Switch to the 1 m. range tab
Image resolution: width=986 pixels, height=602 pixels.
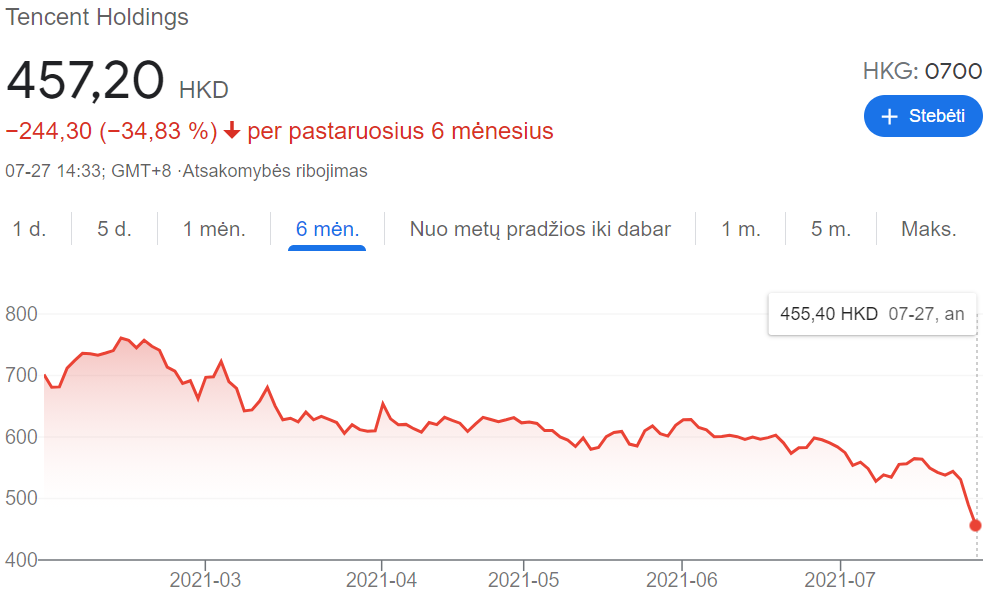[741, 228]
